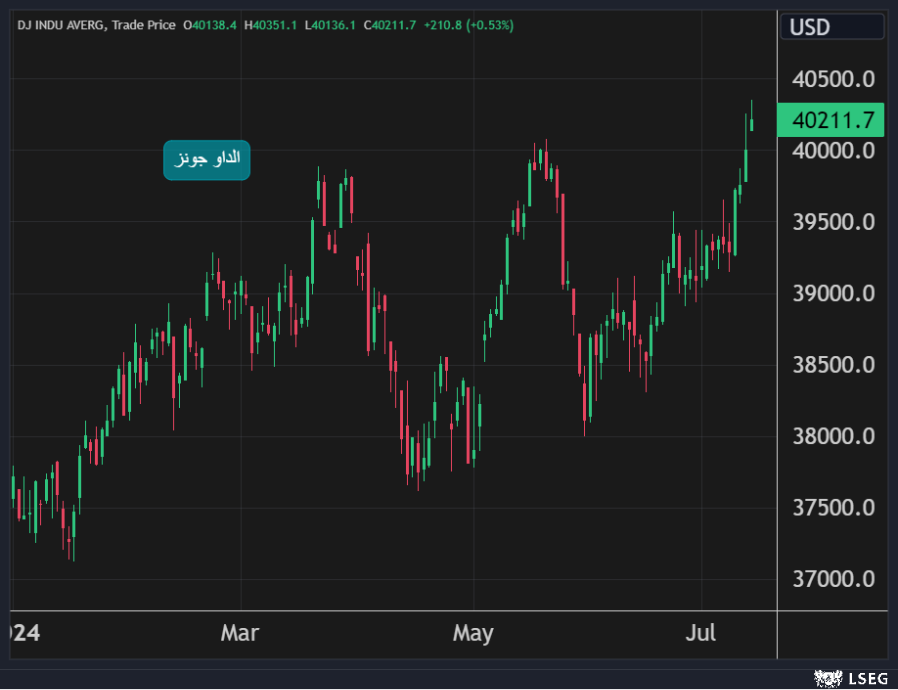Click the 38500.0 price axis label
Viewport: 898px width, 690px height.
833,365
